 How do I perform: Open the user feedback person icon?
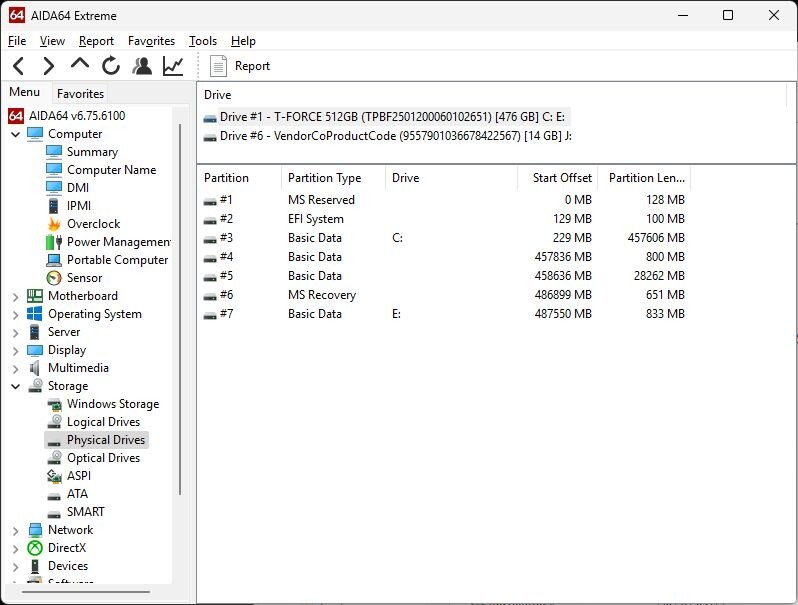[142, 66]
